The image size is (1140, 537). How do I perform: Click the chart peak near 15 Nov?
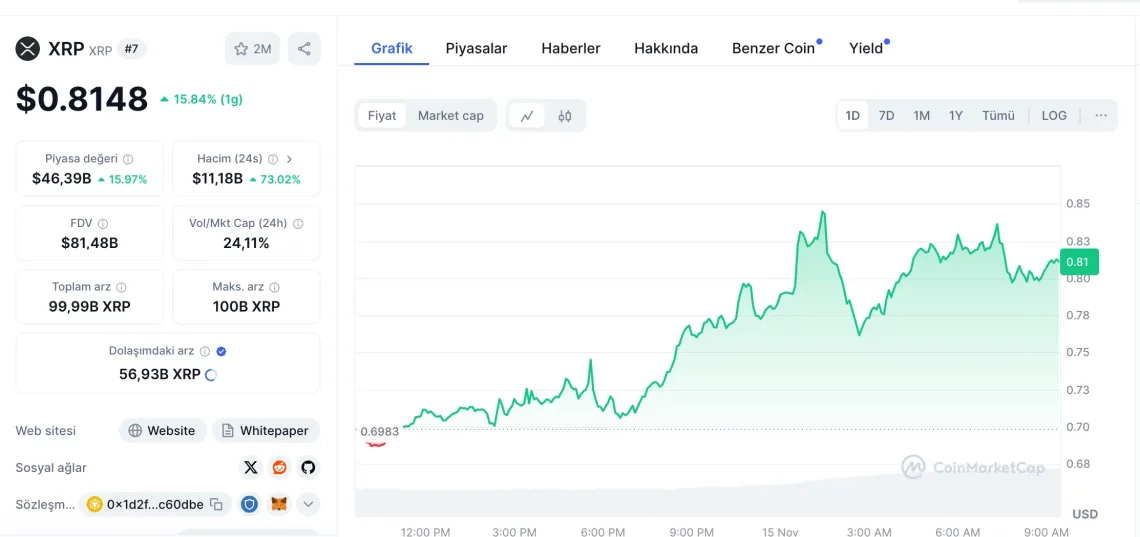823,212
